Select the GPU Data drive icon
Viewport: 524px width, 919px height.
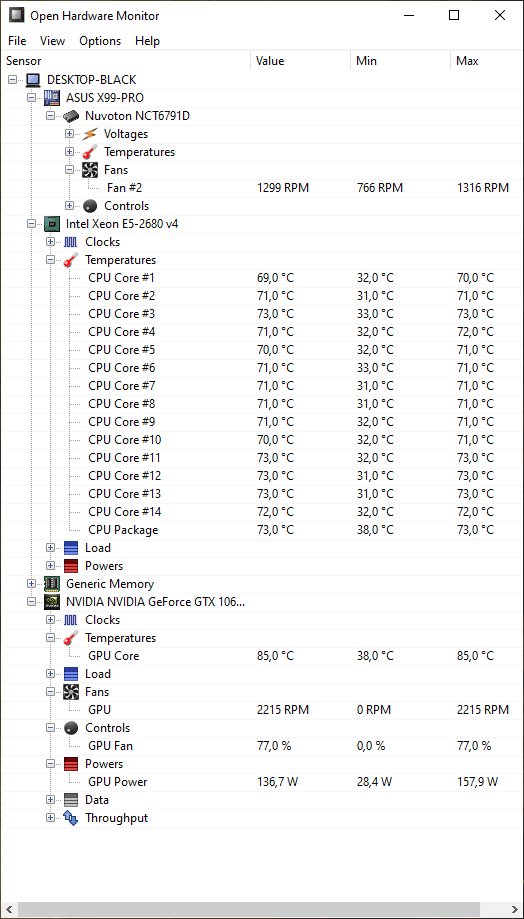[x=71, y=800]
